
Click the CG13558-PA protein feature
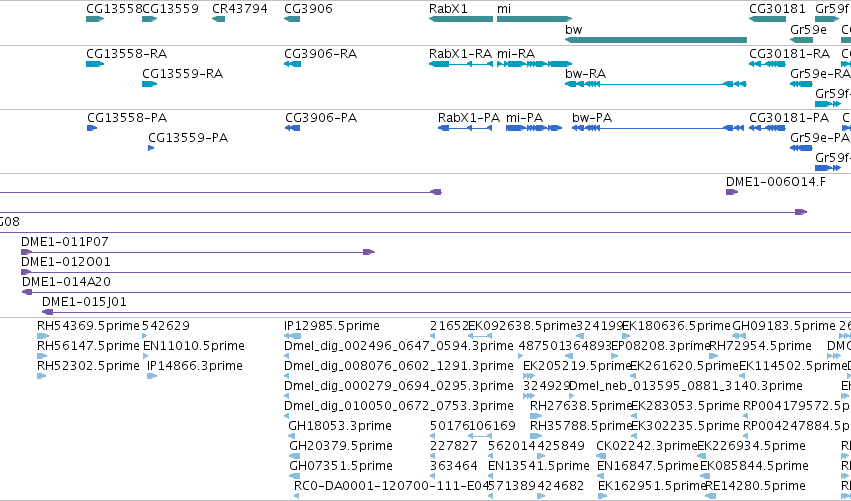[x=92, y=128]
